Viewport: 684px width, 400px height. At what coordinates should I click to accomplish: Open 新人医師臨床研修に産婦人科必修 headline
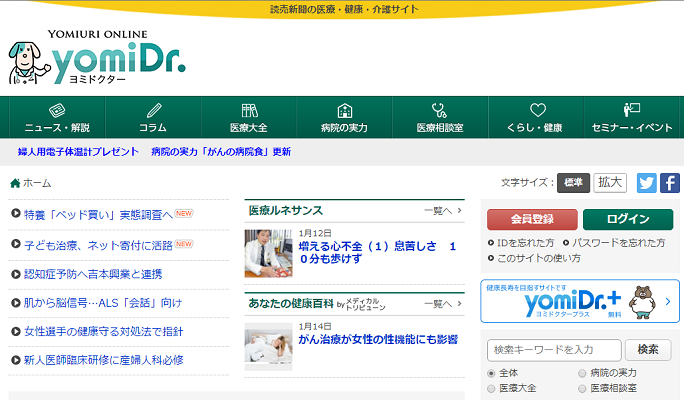point(103,360)
